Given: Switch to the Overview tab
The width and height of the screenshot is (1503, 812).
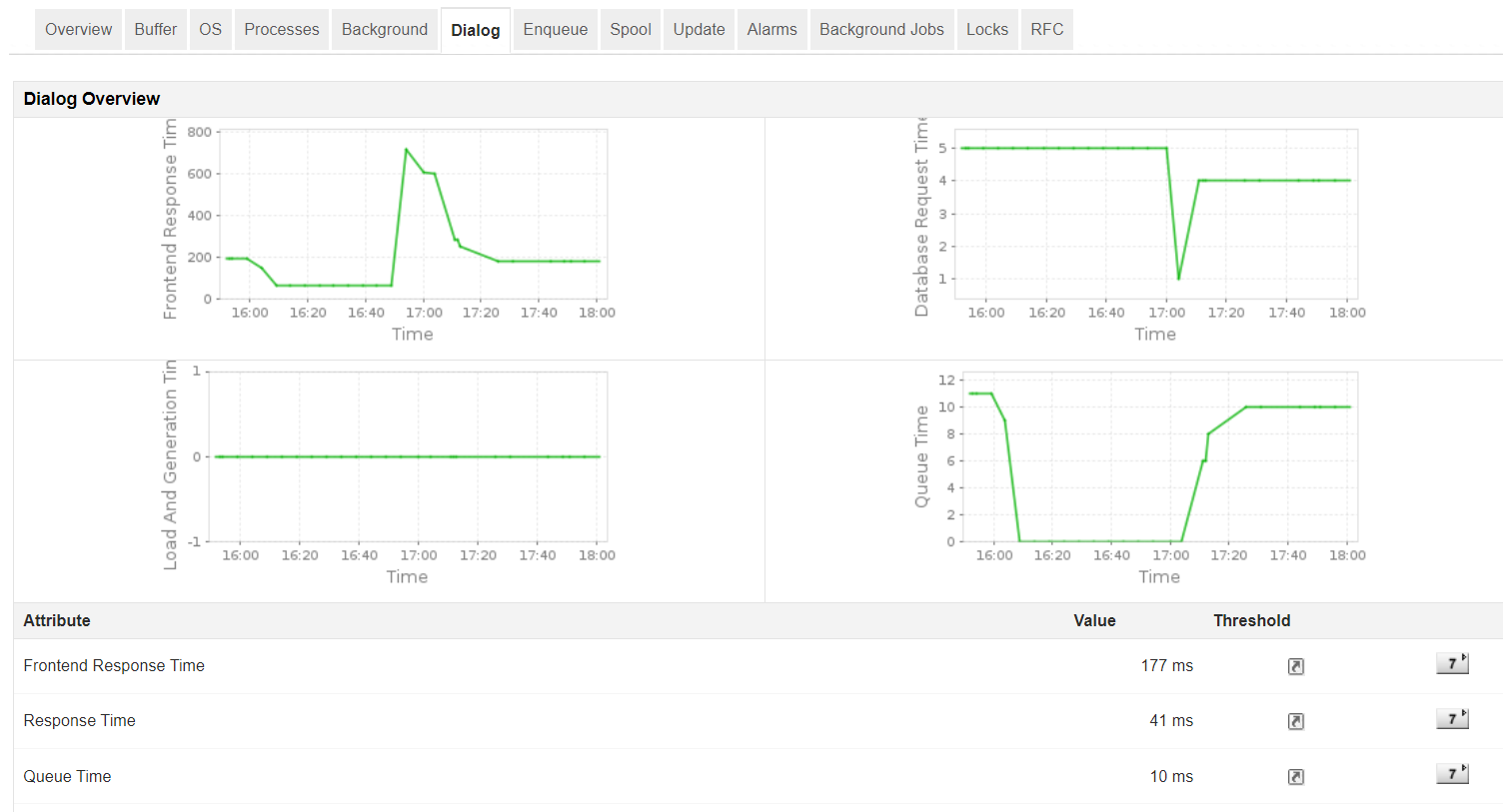Looking at the screenshot, I should 77,29.
